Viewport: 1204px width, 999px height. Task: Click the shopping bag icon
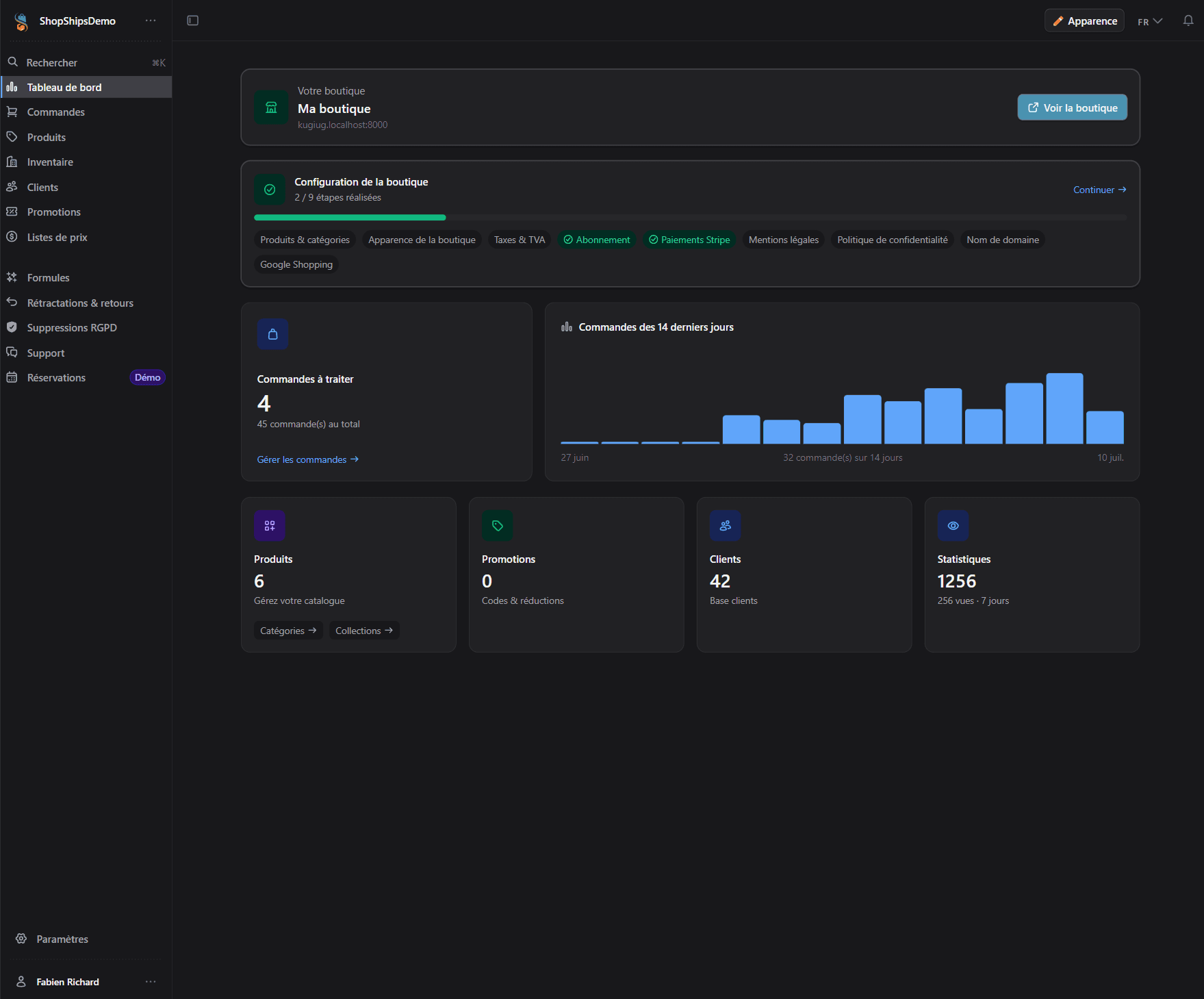coord(273,334)
